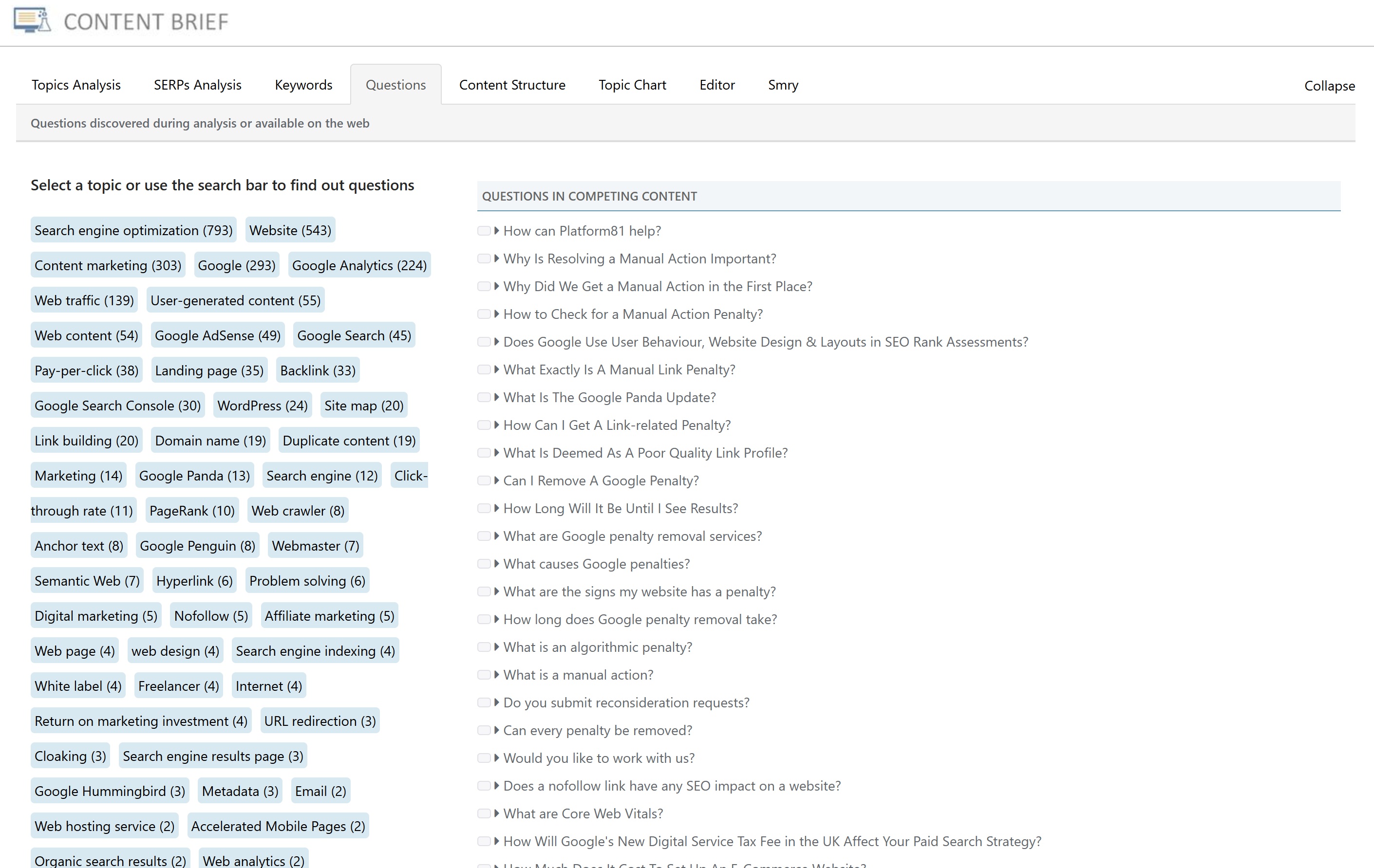The width and height of the screenshot is (1374, 868).
Task: Click question 'Can every penalty be removed?'
Action: tap(598, 731)
